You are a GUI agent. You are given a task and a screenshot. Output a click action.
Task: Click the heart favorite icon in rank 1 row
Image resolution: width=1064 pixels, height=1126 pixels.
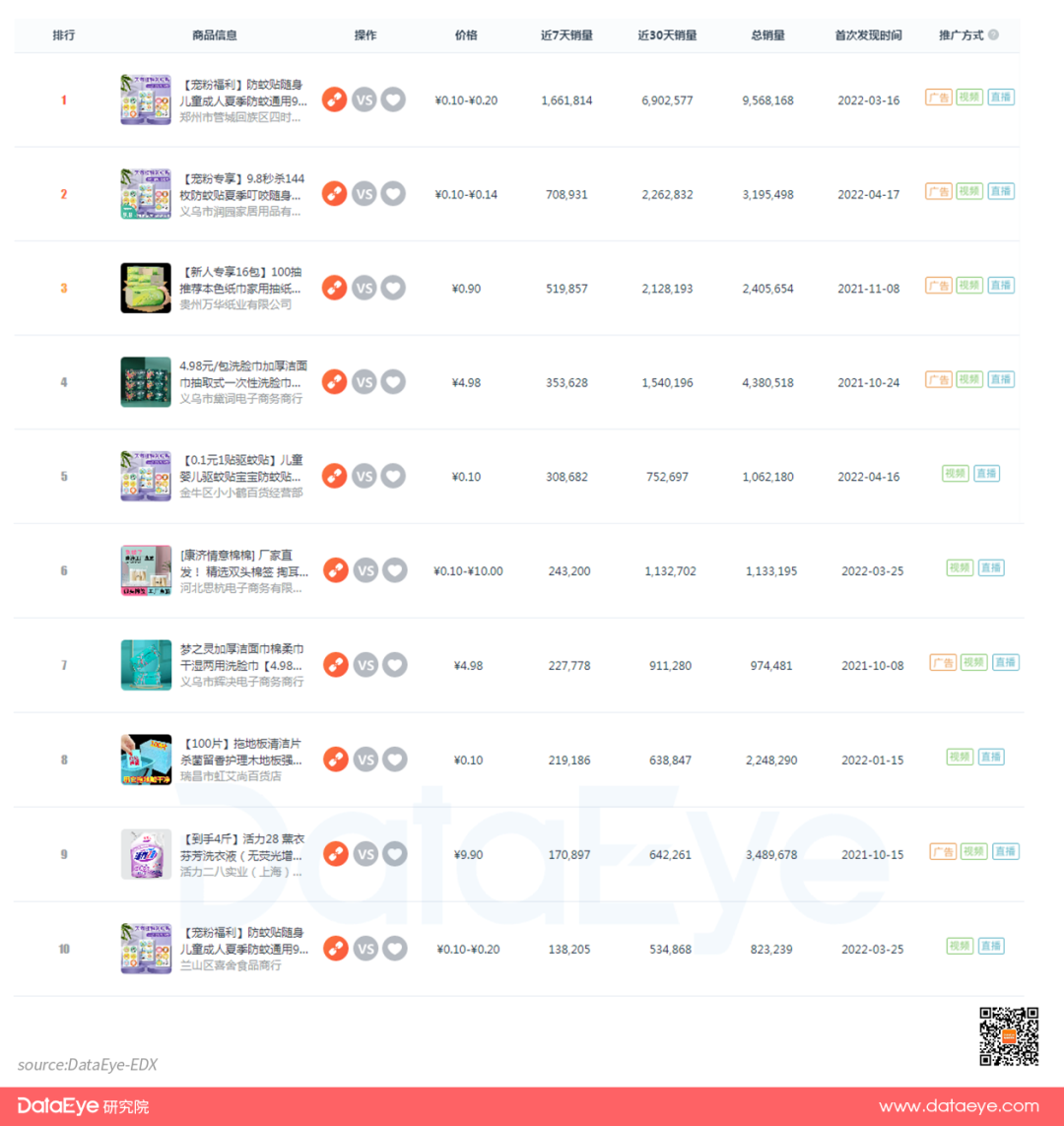pos(393,99)
